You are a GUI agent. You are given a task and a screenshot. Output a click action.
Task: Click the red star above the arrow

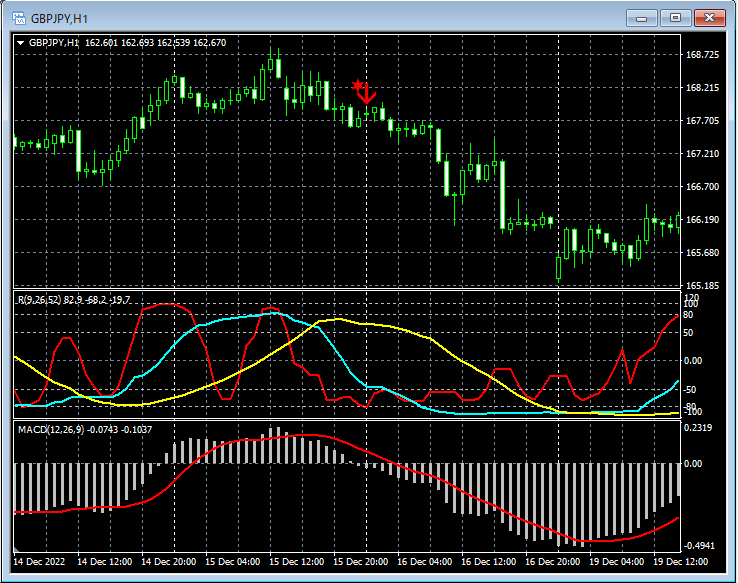[358, 85]
